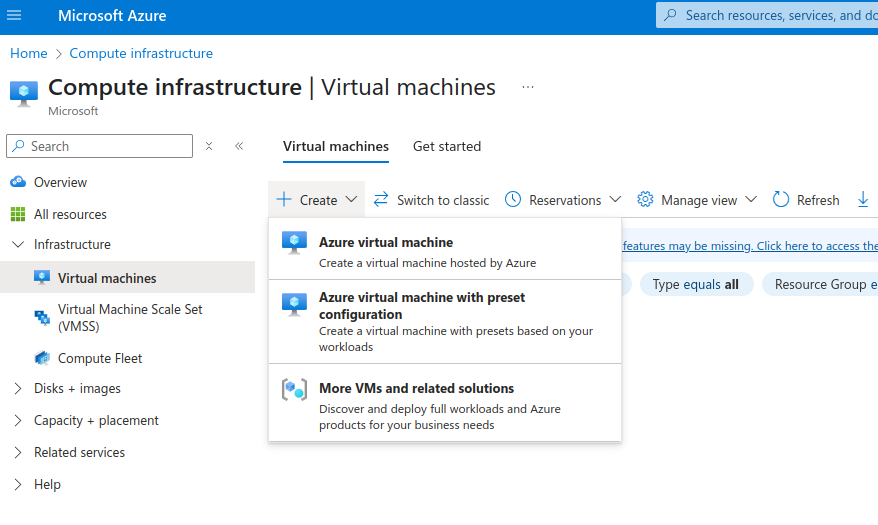Open the Overview page in sidebar
Viewport: 878px width, 525px height.
click(x=60, y=182)
